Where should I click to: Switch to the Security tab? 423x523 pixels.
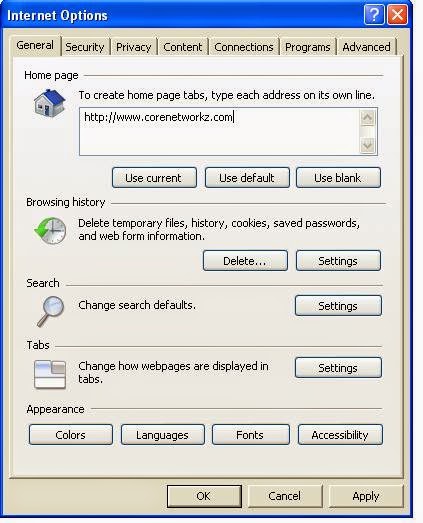pos(85,47)
